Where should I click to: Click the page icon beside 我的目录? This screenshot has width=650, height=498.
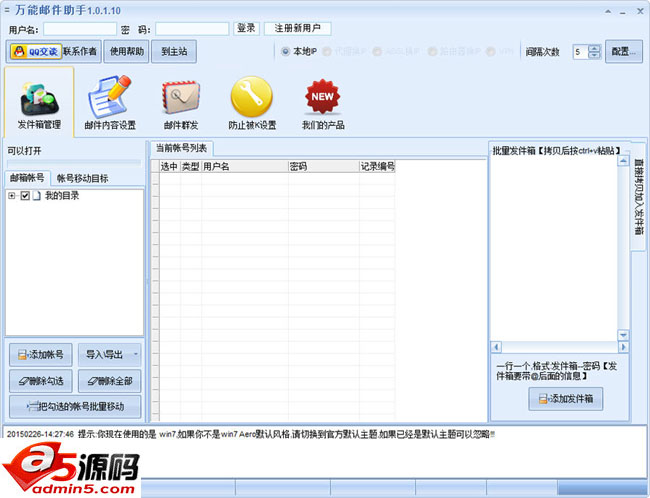click(x=36, y=195)
